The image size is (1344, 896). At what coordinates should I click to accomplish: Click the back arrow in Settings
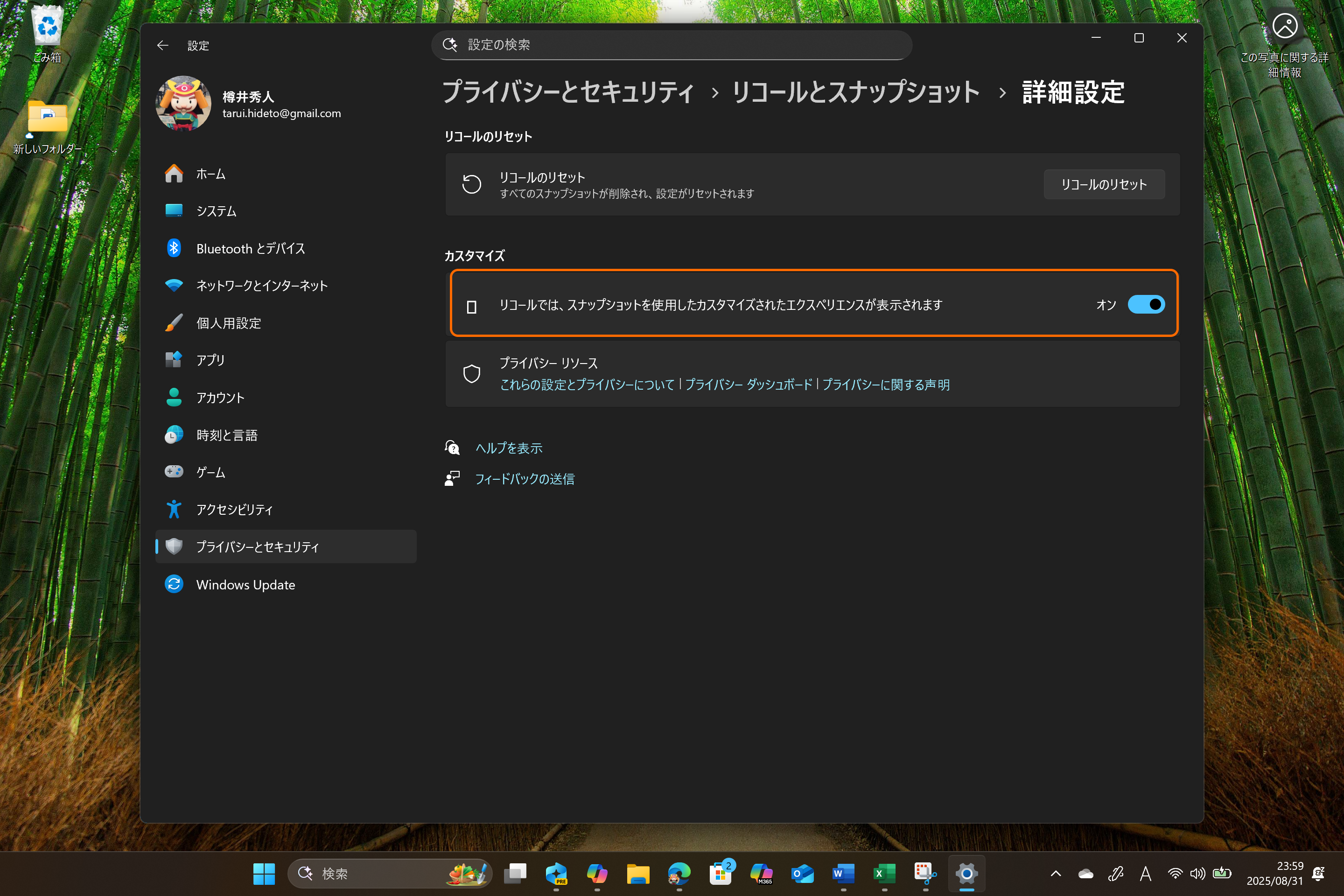pyautogui.click(x=163, y=45)
